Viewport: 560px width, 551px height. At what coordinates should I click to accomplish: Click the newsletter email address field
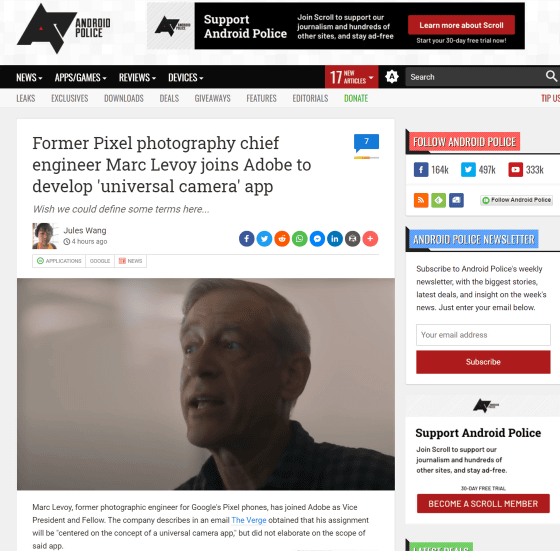pyautogui.click(x=483, y=335)
